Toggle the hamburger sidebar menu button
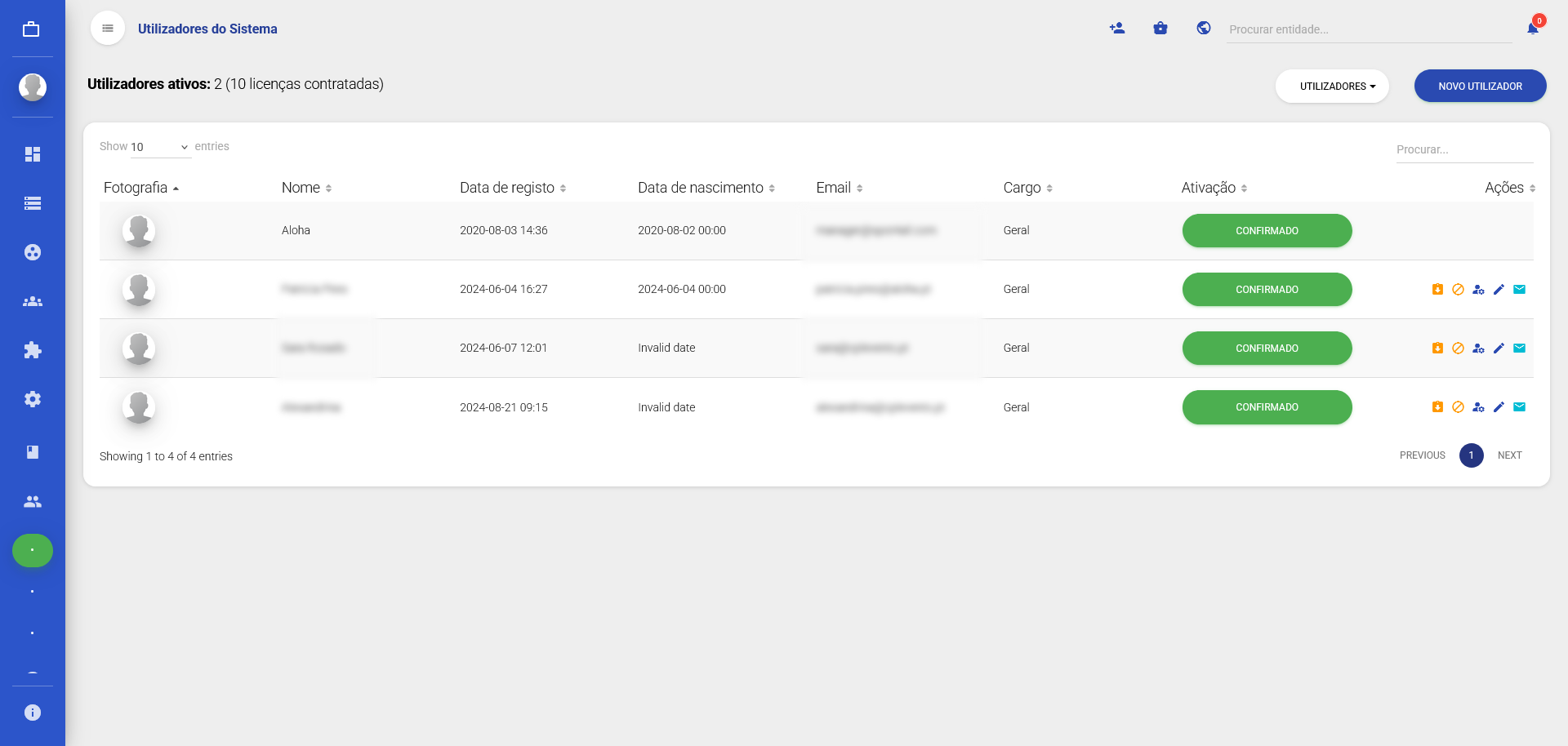 pos(108,29)
